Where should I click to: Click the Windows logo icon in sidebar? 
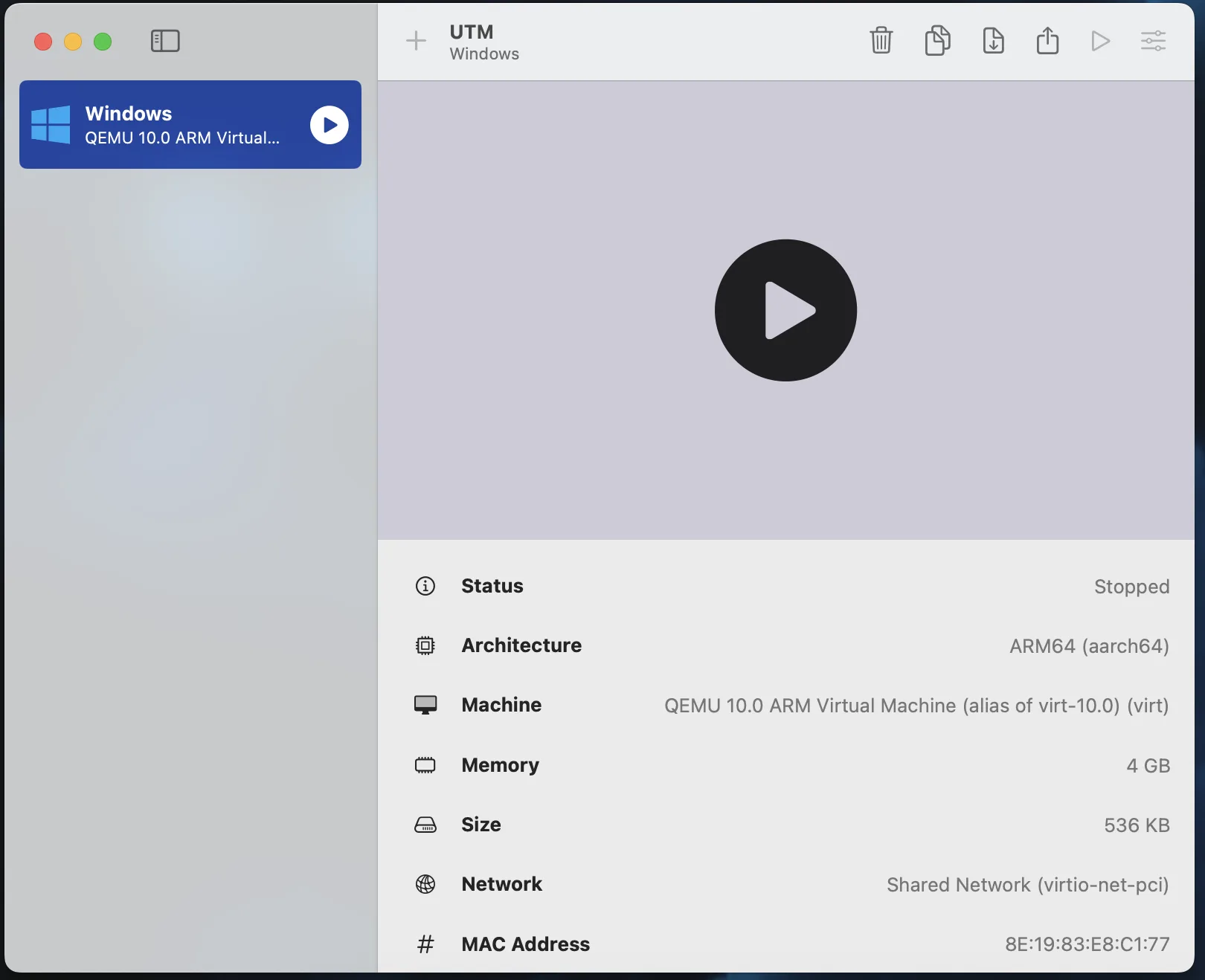pos(51,124)
